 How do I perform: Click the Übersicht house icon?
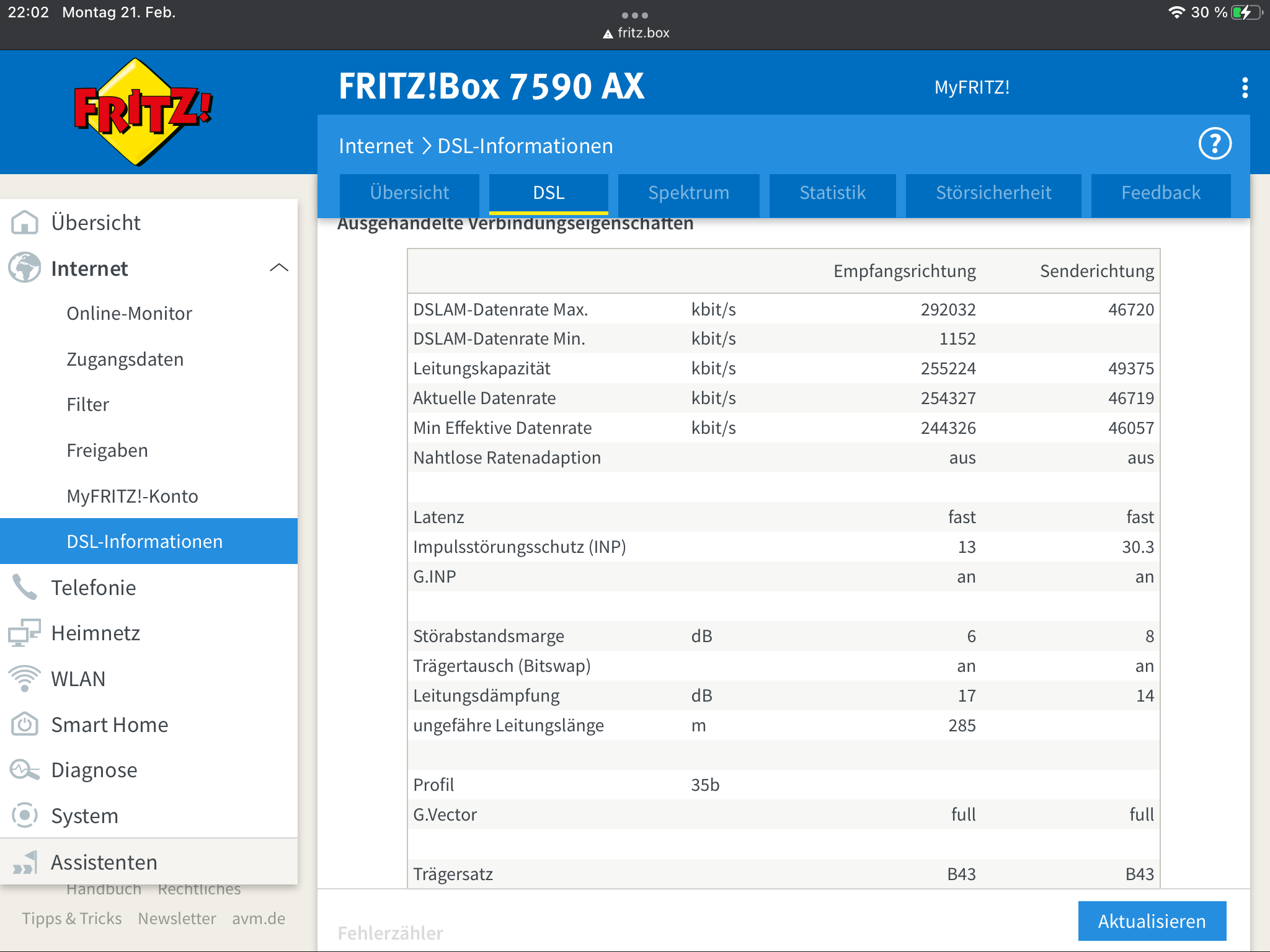point(25,223)
